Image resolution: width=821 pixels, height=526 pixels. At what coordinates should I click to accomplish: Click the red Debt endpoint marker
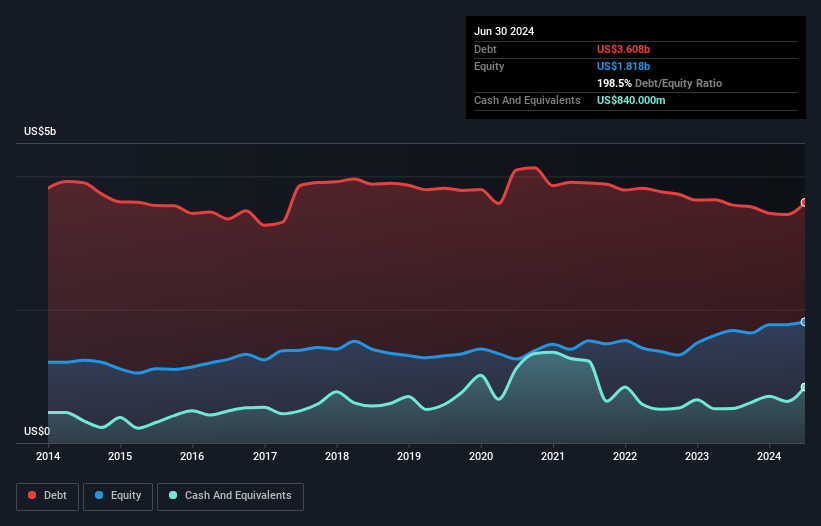pos(805,203)
